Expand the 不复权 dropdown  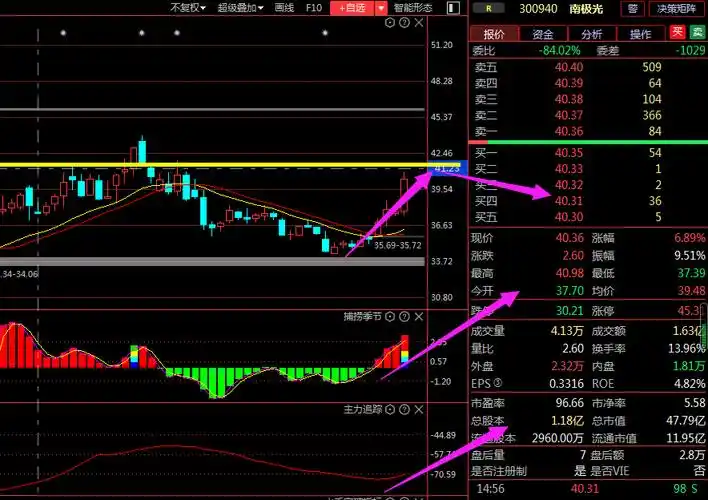187,8
